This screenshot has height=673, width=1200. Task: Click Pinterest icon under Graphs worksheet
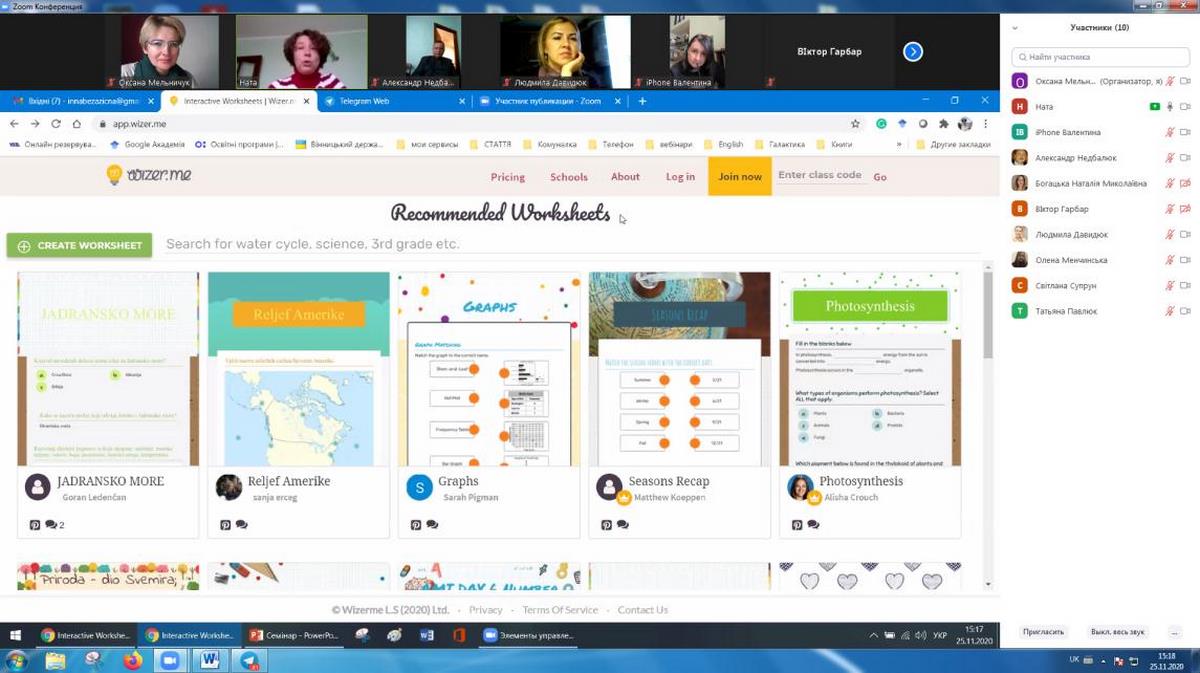[x=416, y=525]
